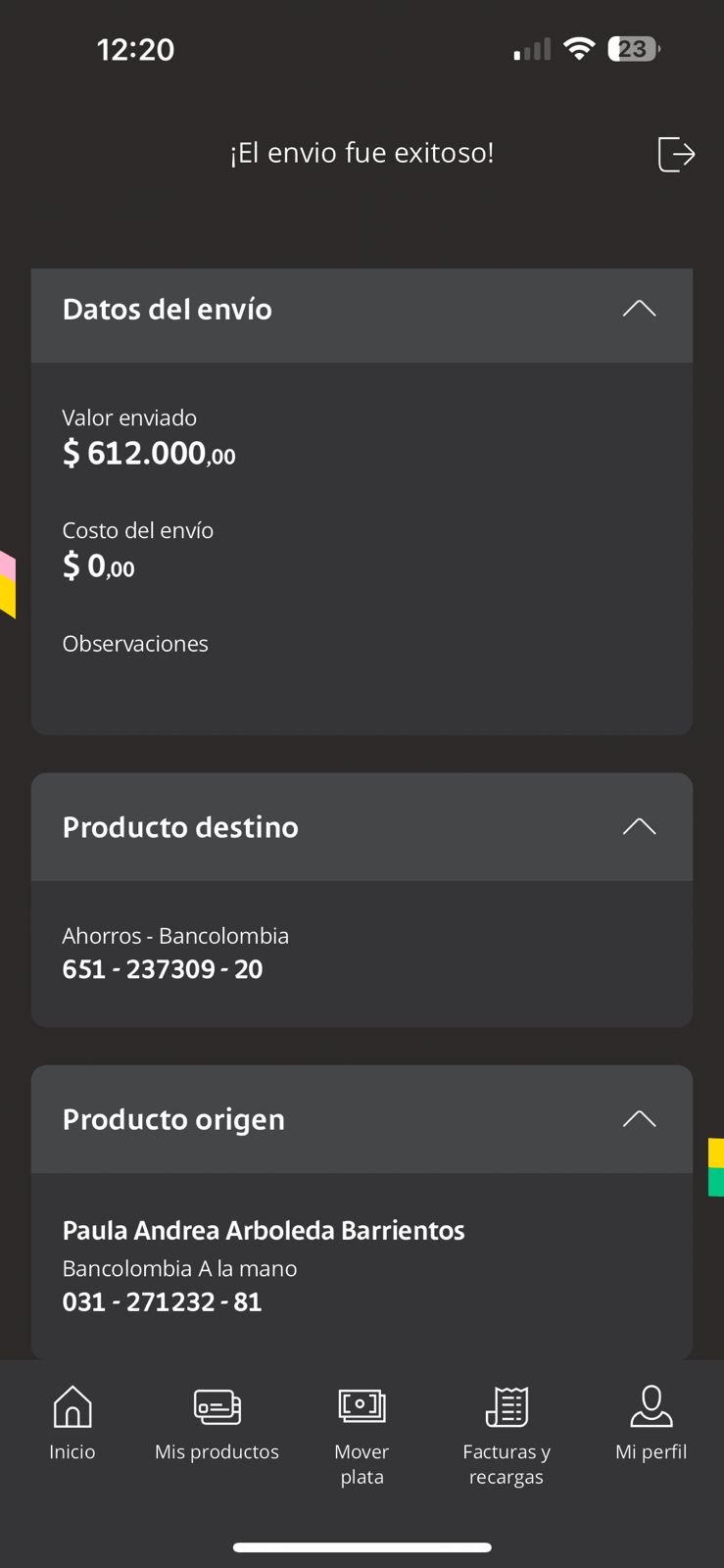The height and width of the screenshot is (1568, 724).
Task: Tap the Mi perfil person icon
Action: point(651,1406)
